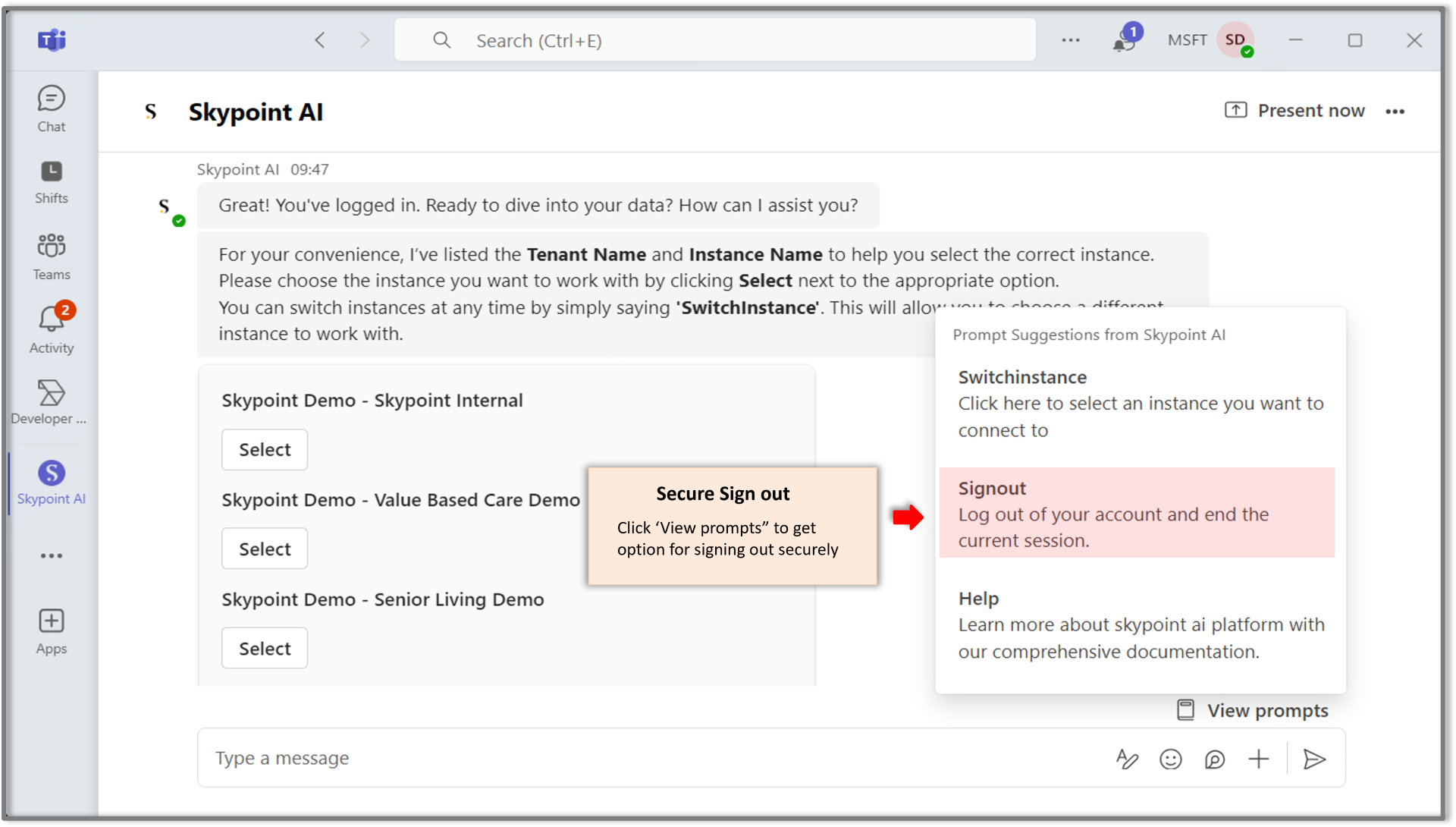Open the SD profile avatar menu
Screen dimensions: 1456x827
pos(1235,39)
